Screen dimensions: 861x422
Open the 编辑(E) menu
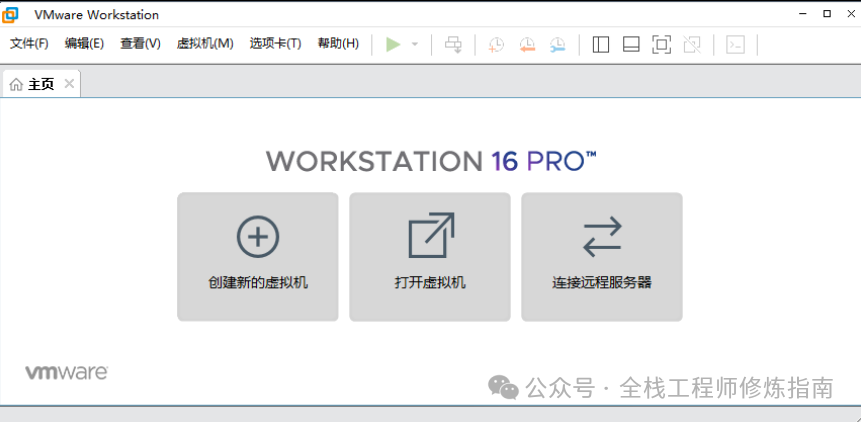coord(84,44)
